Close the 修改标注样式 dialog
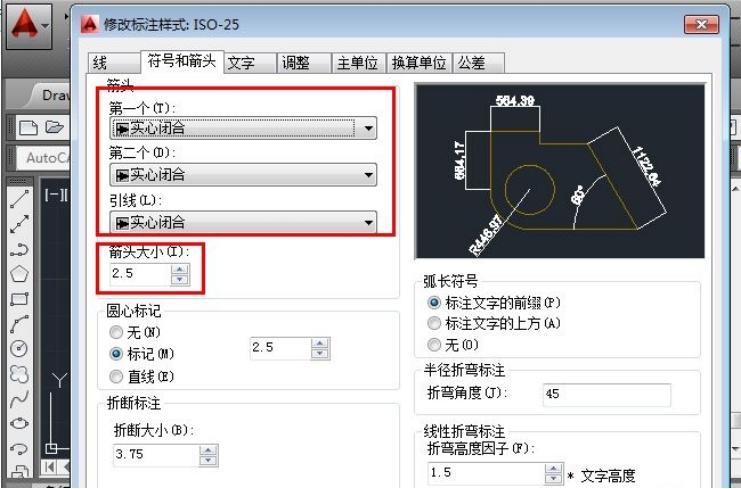Viewport: 741px width, 489px height. [701, 24]
